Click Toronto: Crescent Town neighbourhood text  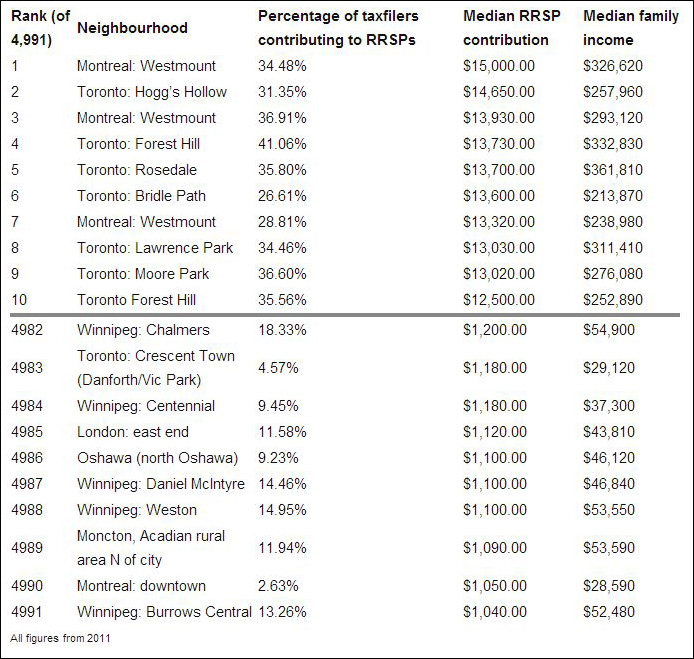pyautogui.click(x=156, y=368)
